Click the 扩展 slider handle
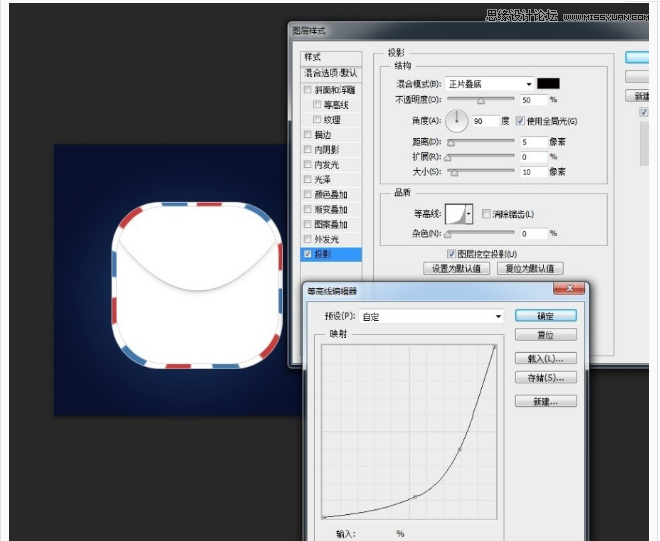Viewport: 660px width, 541px height. point(448,158)
